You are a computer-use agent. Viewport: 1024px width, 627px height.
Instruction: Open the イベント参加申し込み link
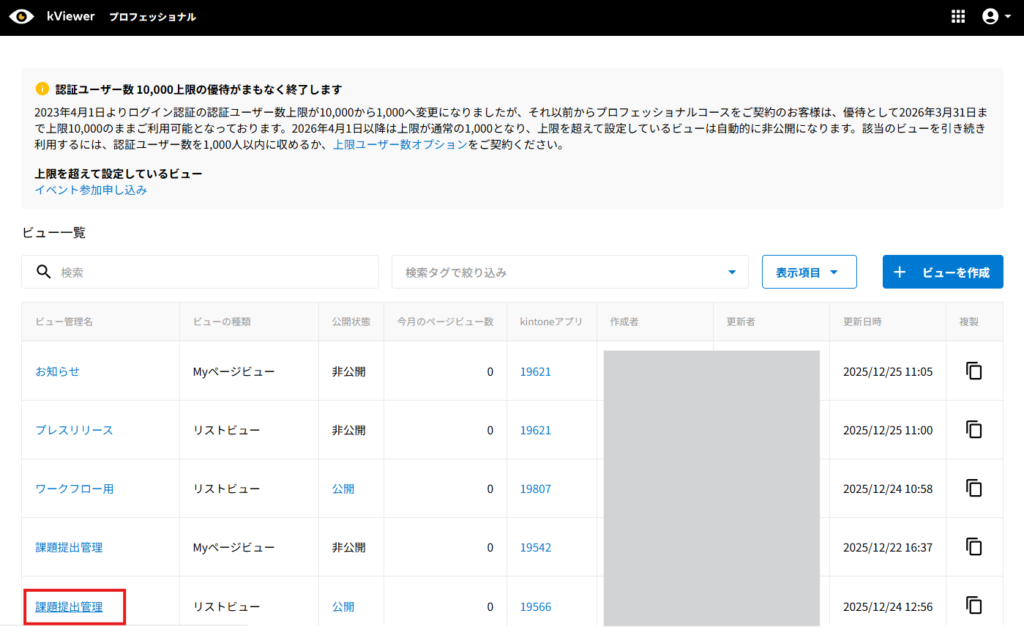[x=91, y=190]
